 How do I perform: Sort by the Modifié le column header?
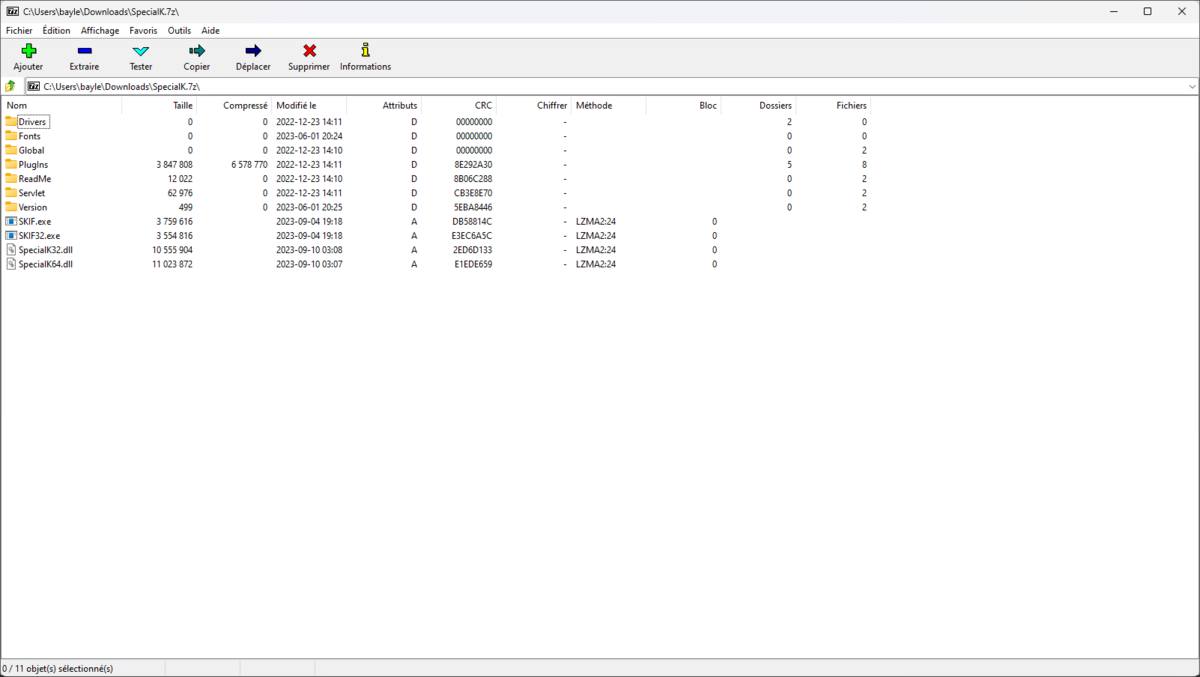point(309,105)
